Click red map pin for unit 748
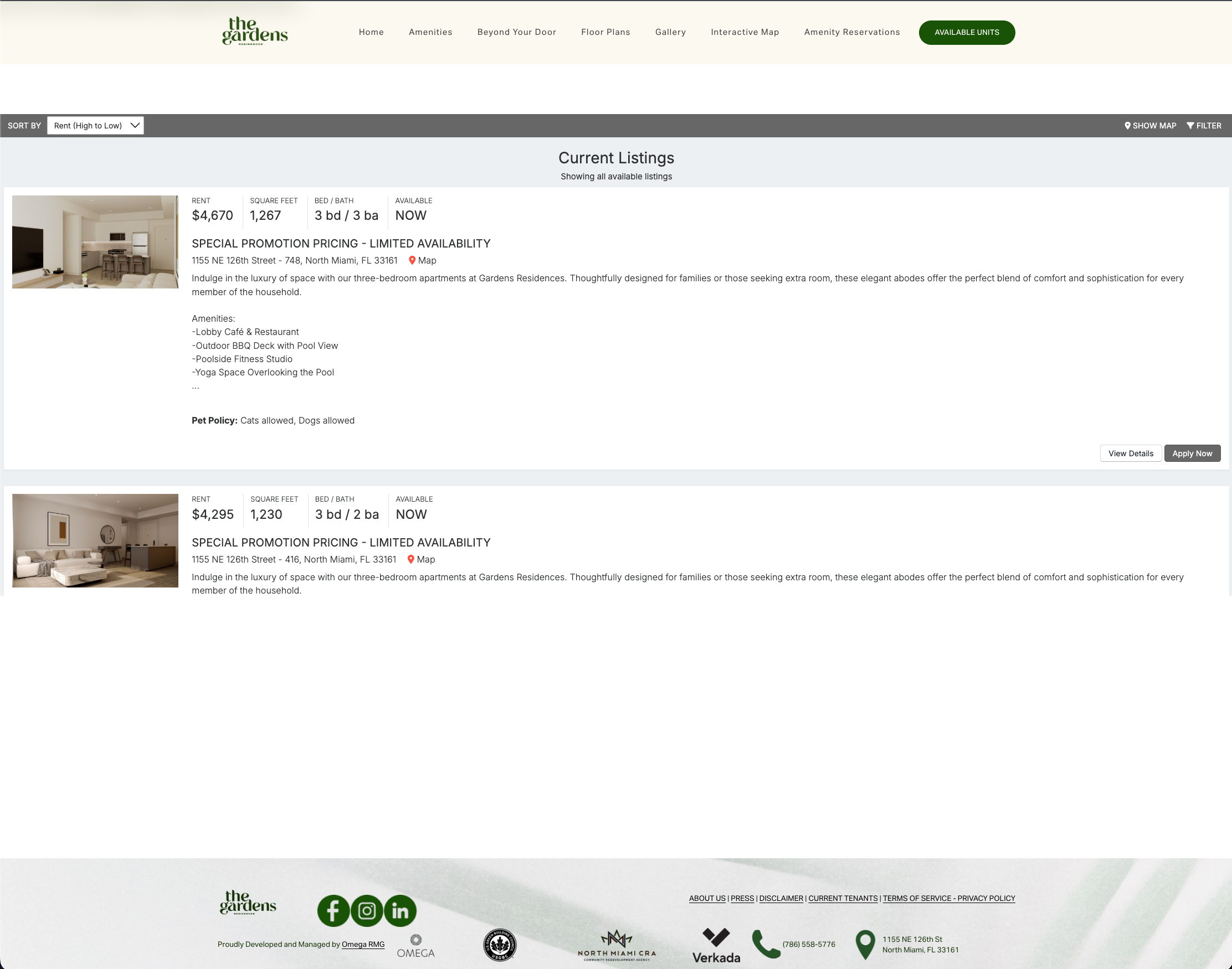Image resolution: width=1232 pixels, height=969 pixels. [x=412, y=260]
